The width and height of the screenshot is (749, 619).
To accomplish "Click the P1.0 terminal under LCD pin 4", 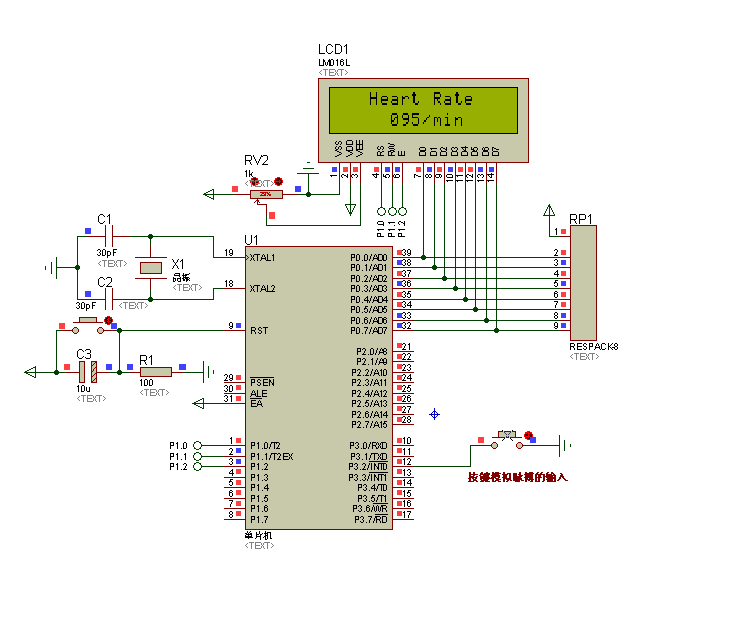I will [381, 211].
